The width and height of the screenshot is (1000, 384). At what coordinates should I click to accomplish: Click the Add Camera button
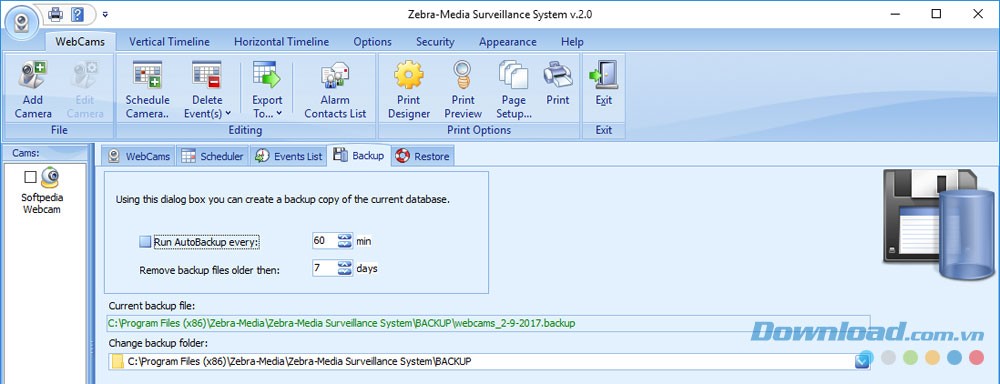(x=33, y=89)
